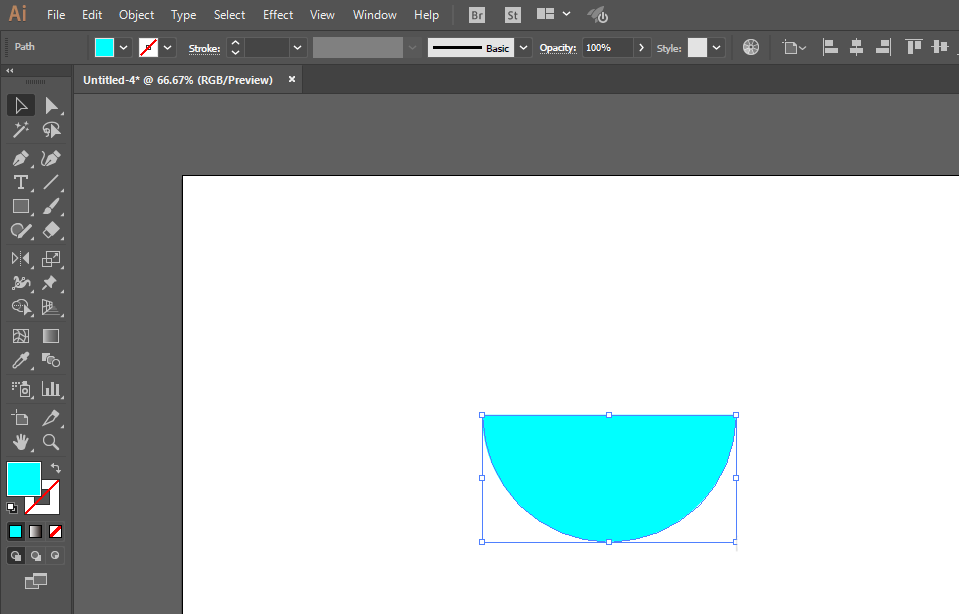Expand the stroke weight dropdown
This screenshot has width=959, height=614.
click(x=297, y=48)
